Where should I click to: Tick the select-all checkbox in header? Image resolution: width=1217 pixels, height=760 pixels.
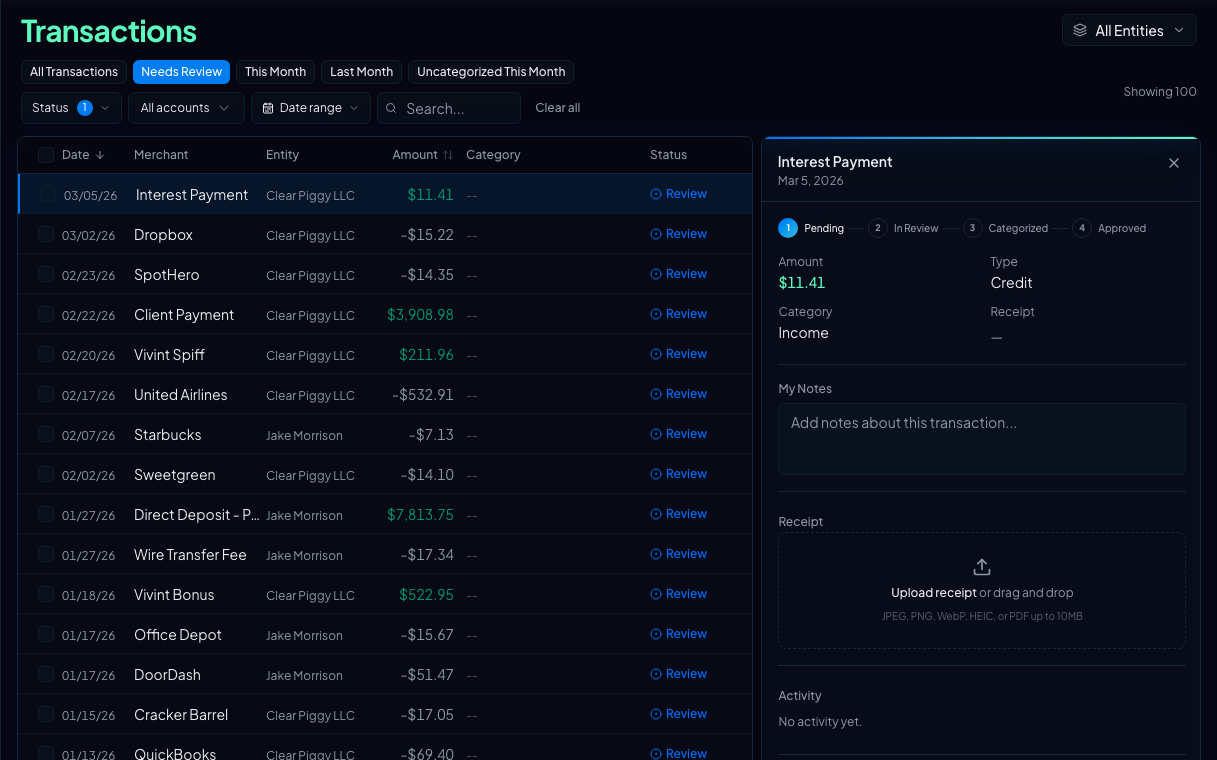pyautogui.click(x=46, y=155)
